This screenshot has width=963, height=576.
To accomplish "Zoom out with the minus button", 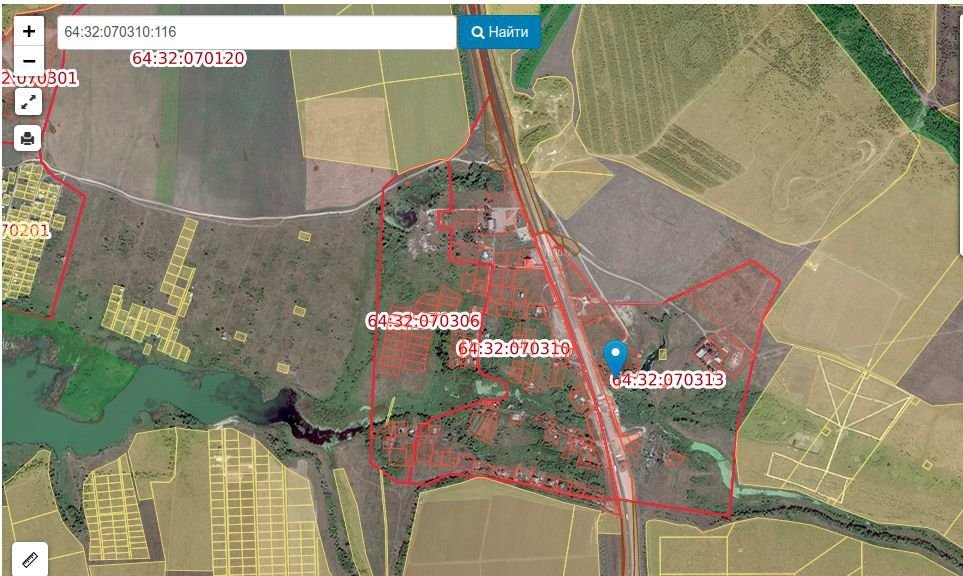I will point(29,60).
